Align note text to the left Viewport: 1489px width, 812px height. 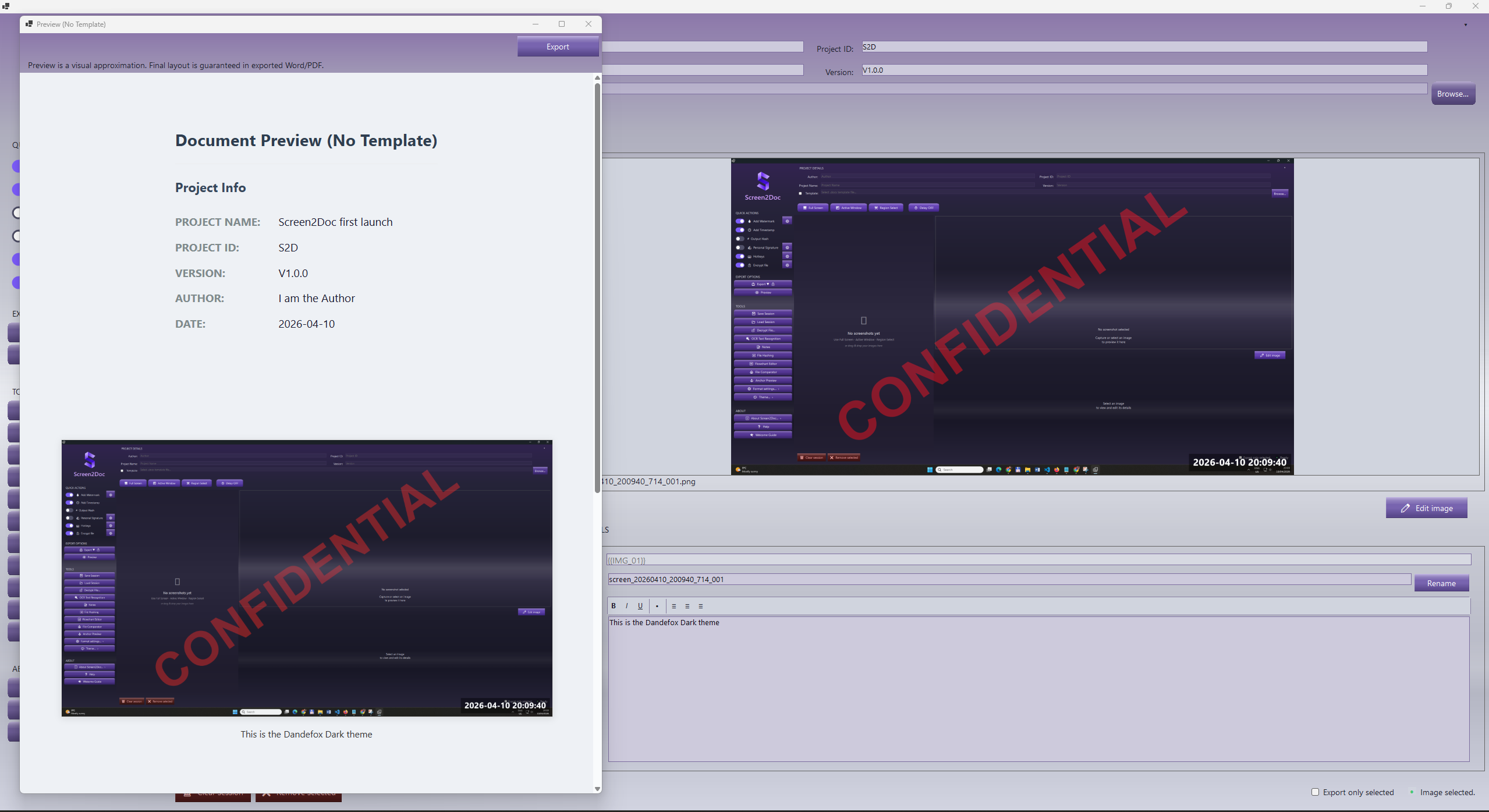pyautogui.click(x=674, y=606)
